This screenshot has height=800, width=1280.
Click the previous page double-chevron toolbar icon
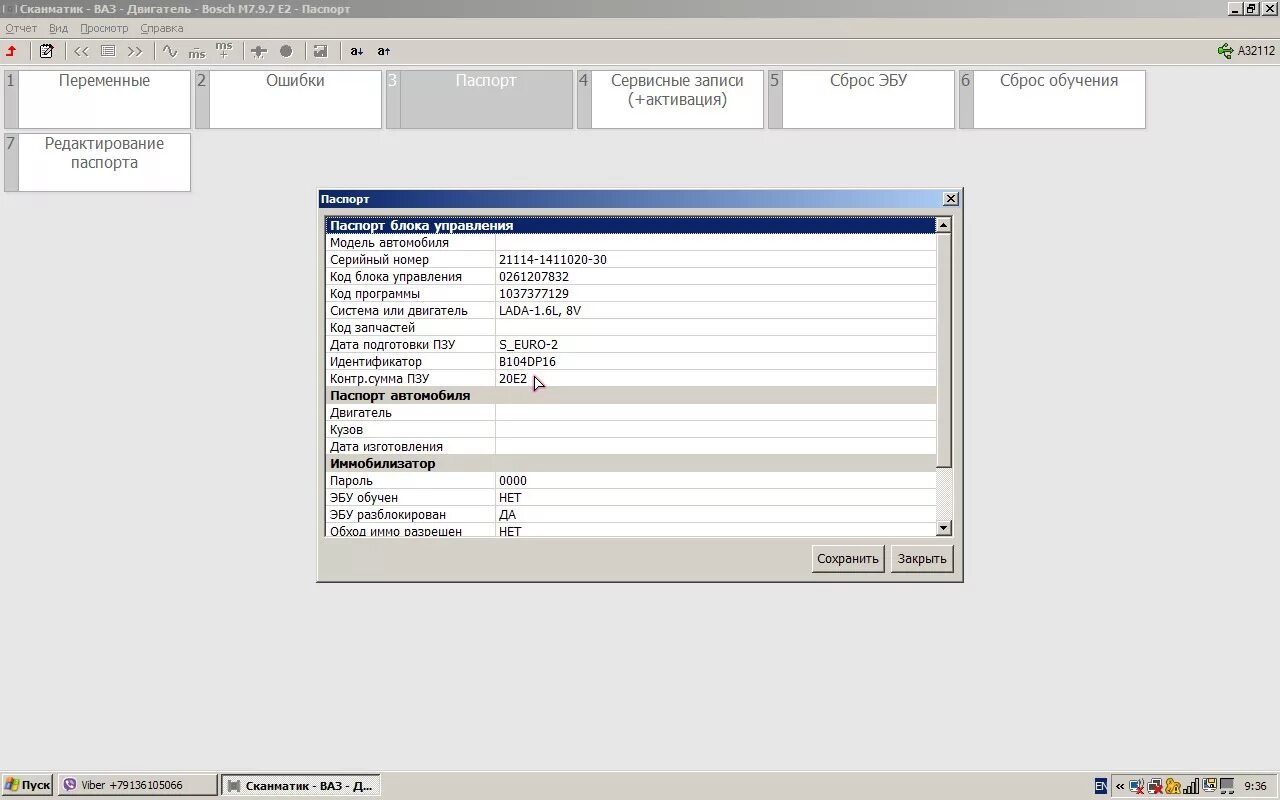82,51
